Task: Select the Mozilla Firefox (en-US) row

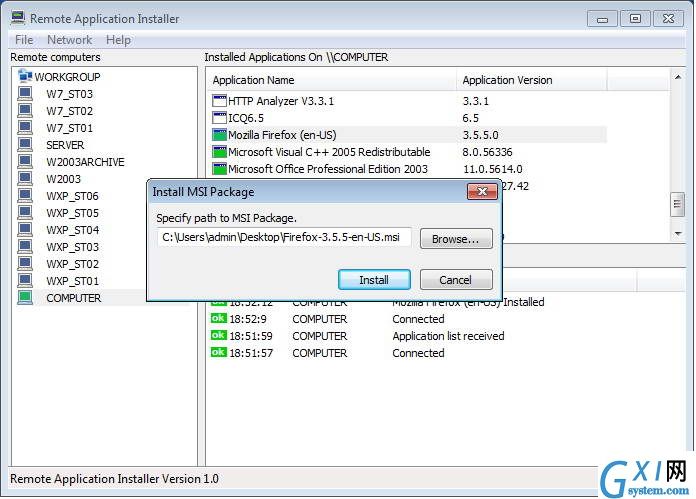Action: click(x=408, y=135)
